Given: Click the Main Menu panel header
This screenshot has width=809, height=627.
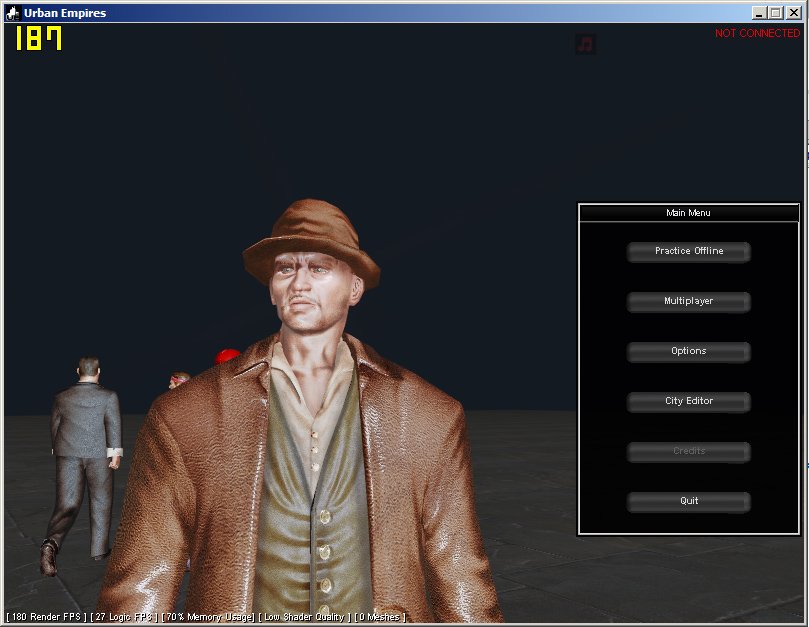Looking at the screenshot, I should click(x=688, y=213).
